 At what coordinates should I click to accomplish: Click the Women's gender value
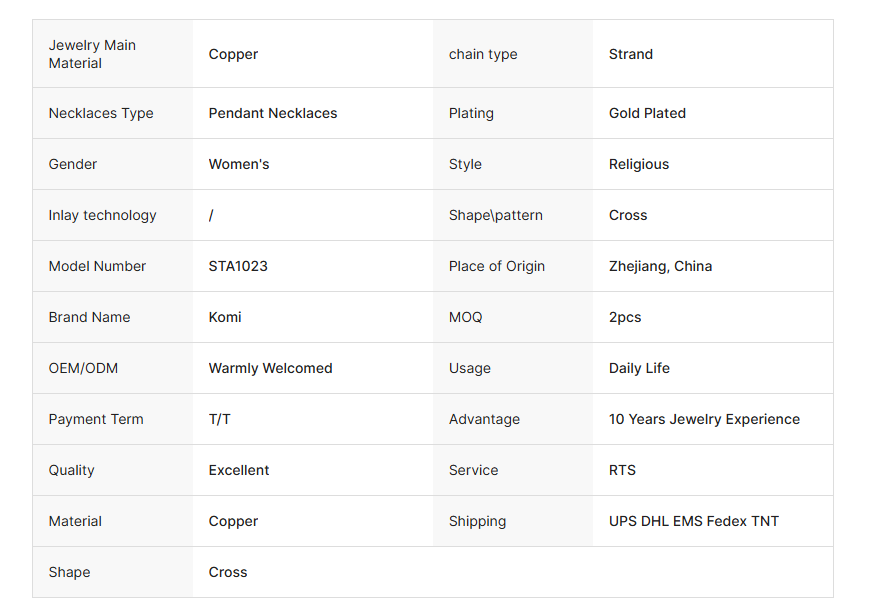pos(239,164)
